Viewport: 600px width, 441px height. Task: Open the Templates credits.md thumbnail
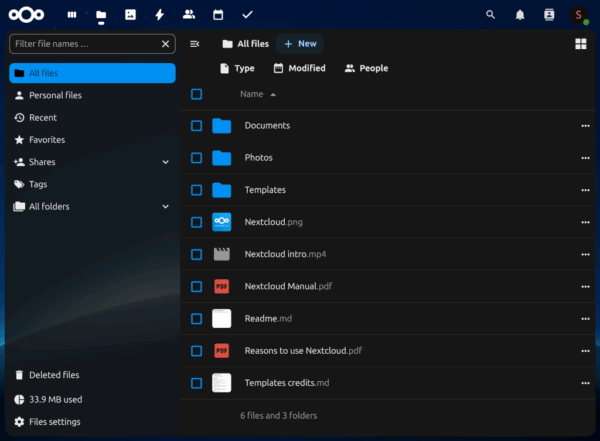pos(222,383)
